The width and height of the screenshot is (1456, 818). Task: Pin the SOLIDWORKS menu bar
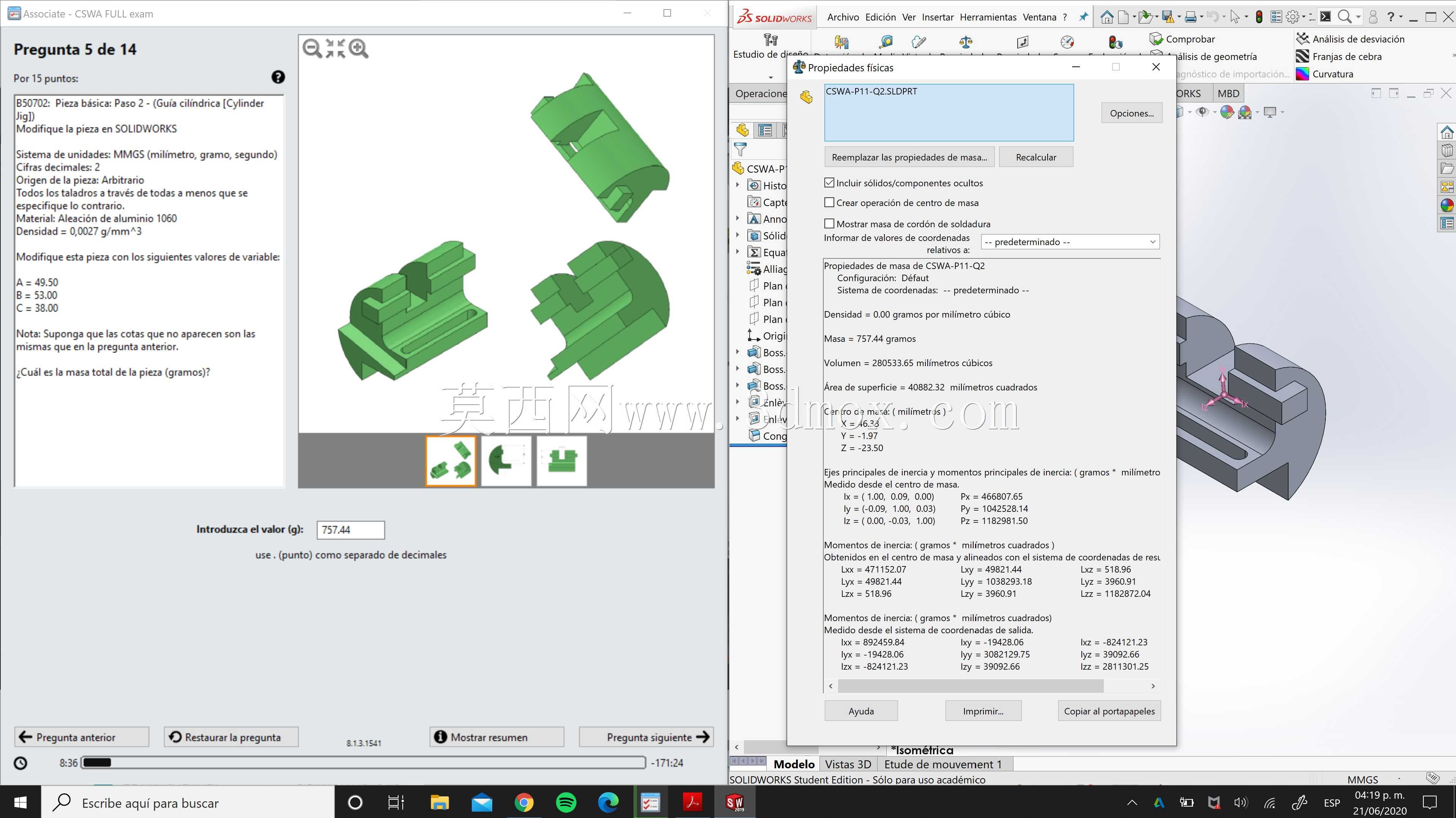click(x=1083, y=17)
